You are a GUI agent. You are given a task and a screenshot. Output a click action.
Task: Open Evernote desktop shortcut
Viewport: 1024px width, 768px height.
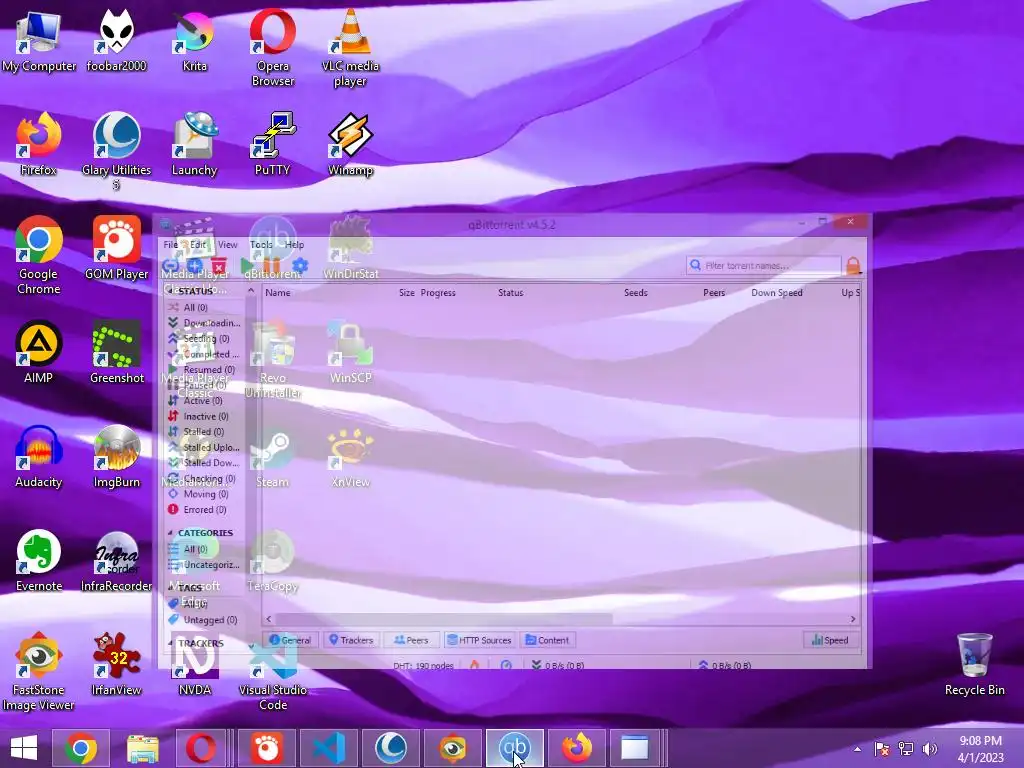[x=39, y=560]
